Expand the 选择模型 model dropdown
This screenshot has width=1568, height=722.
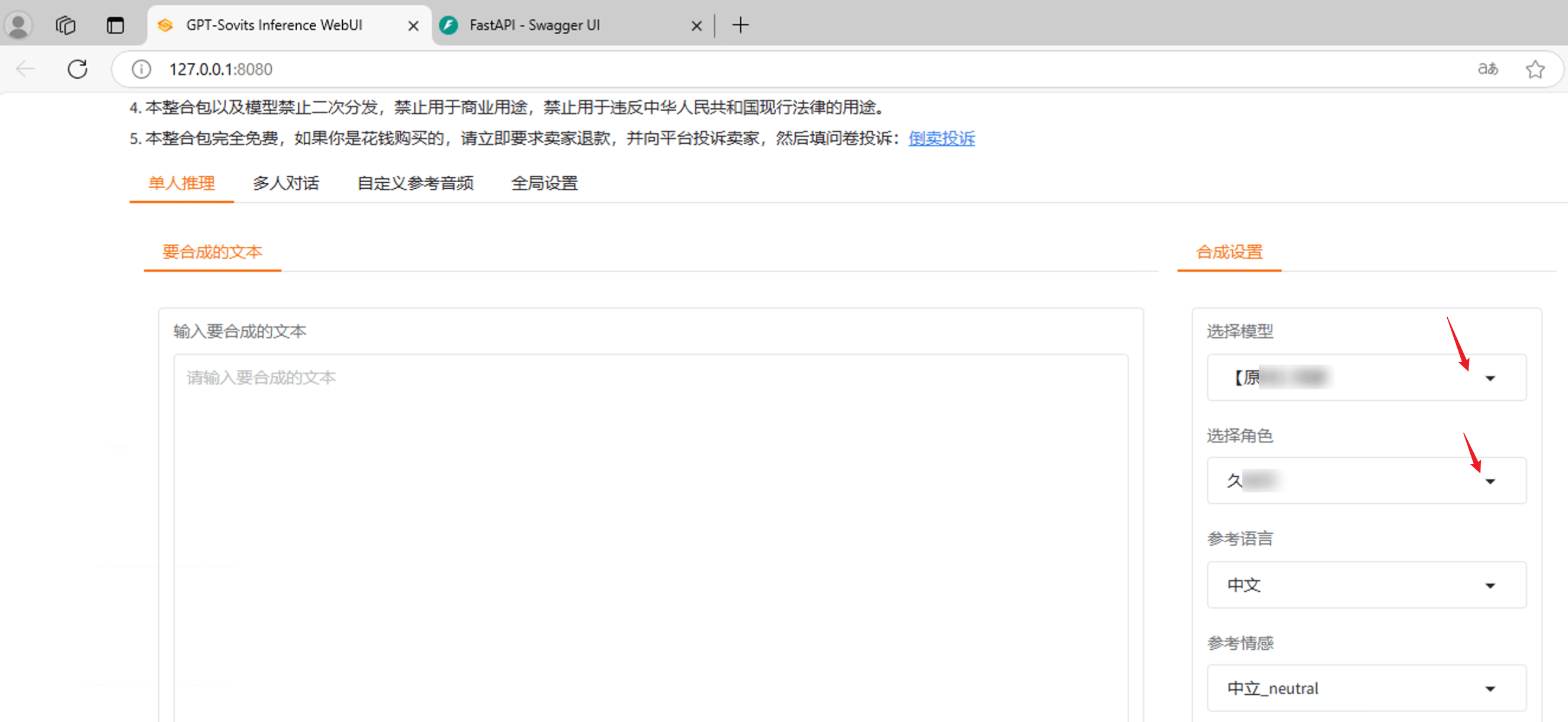coord(1366,378)
